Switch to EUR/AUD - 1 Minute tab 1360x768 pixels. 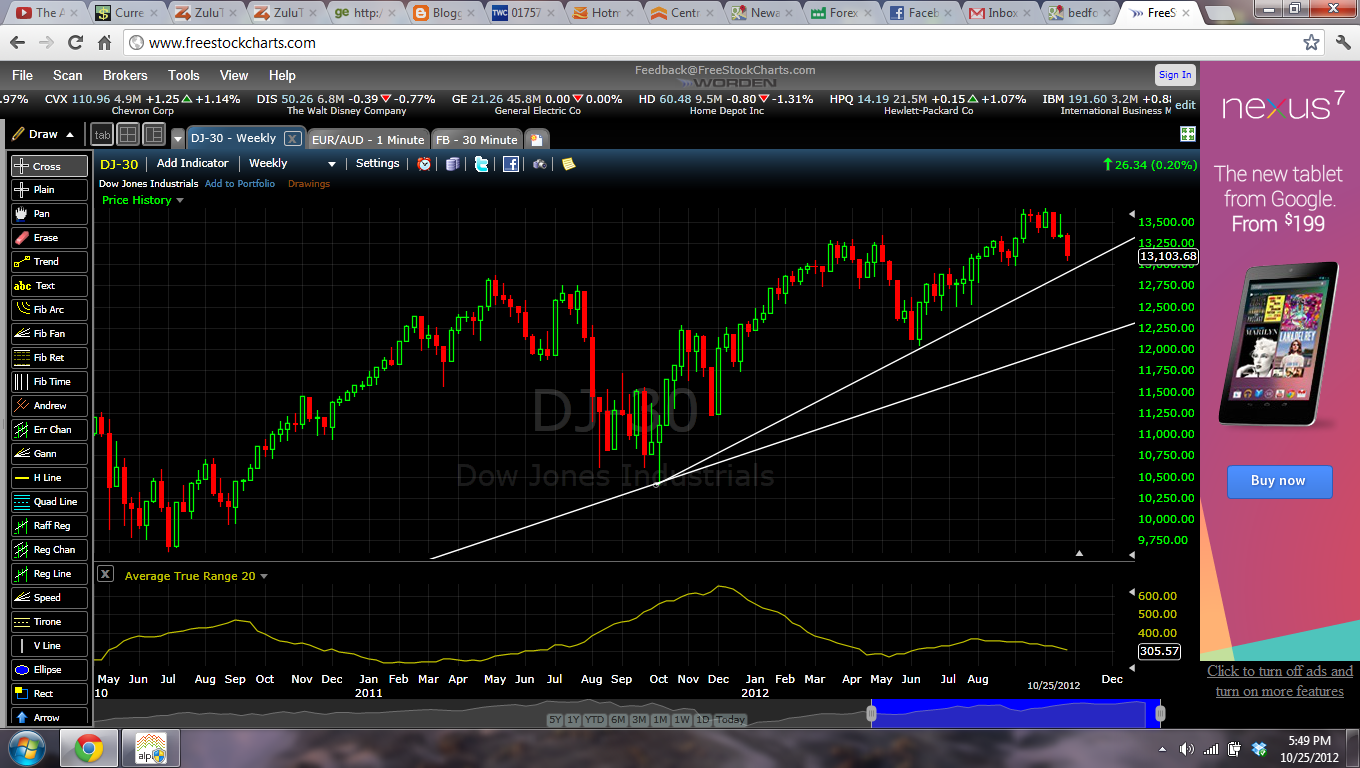pos(367,139)
